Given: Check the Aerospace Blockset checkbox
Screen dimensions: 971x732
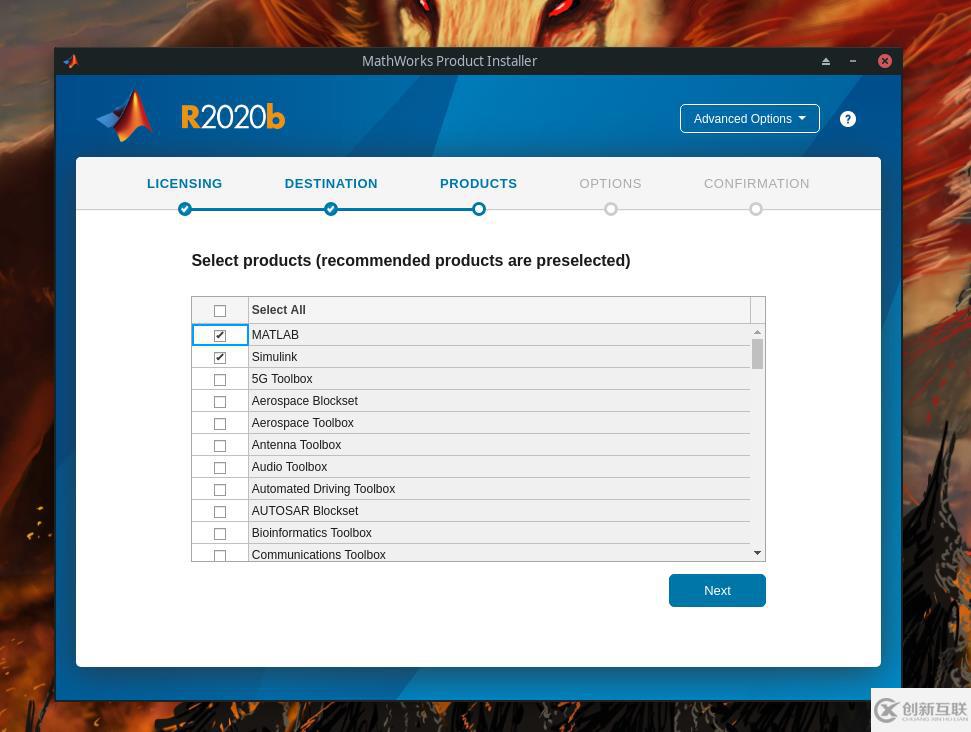Looking at the screenshot, I should (x=220, y=402).
